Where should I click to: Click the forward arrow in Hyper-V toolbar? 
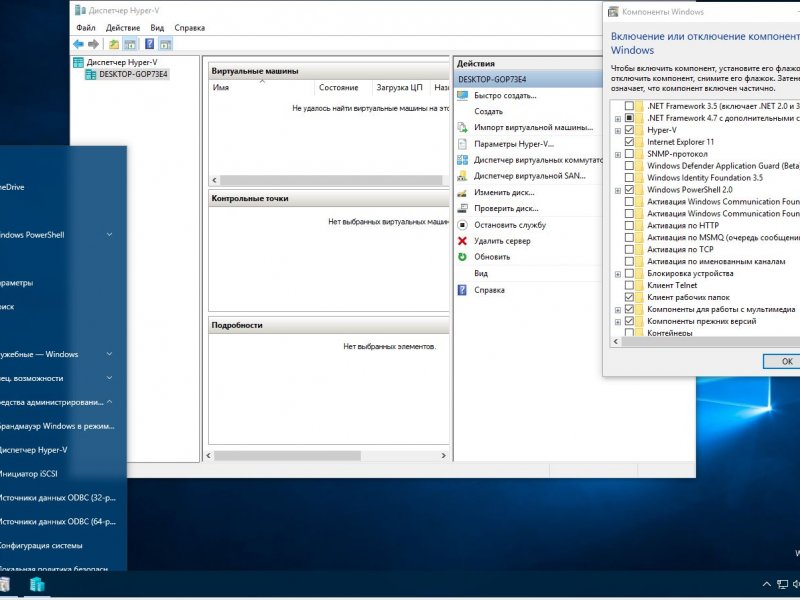pos(93,44)
